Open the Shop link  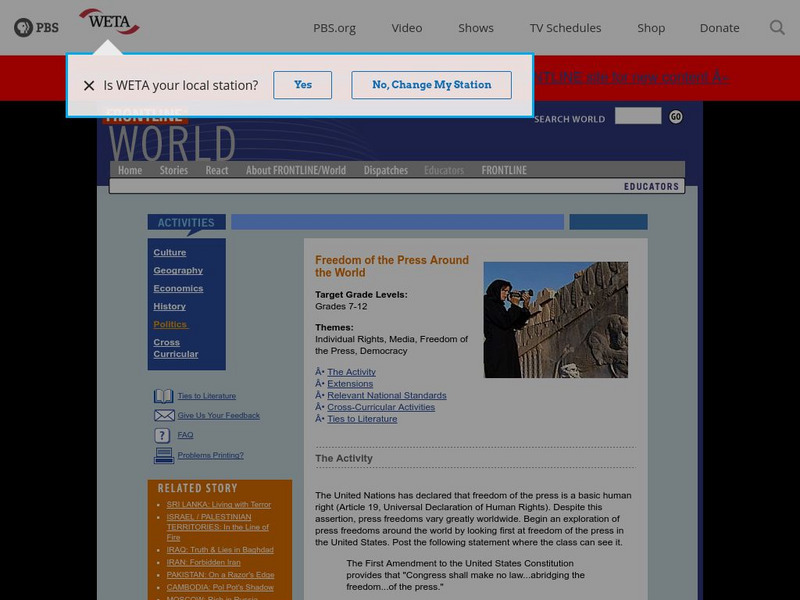[x=651, y=28]
